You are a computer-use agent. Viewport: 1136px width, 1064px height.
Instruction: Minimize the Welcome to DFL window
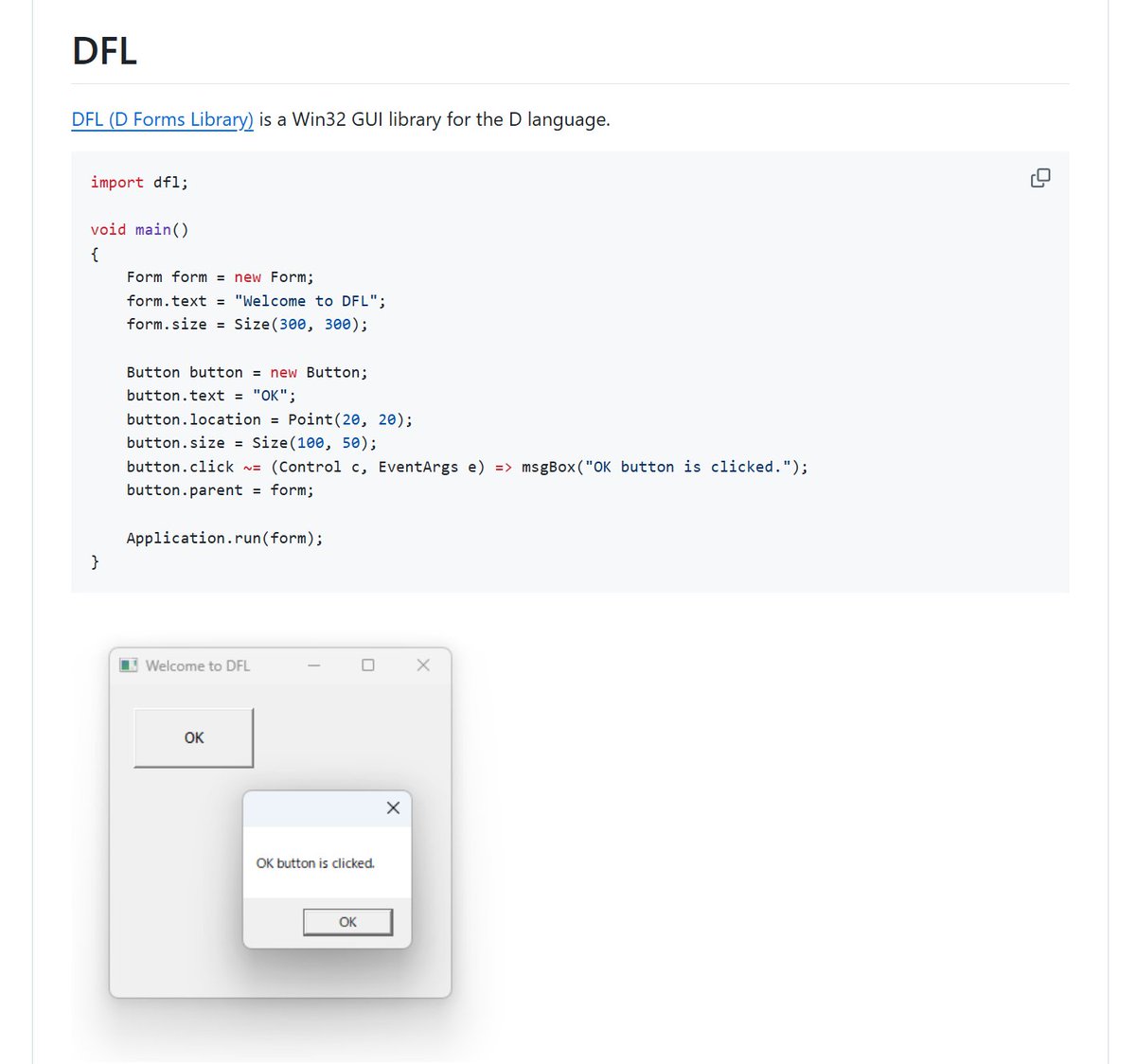[314, 665]
